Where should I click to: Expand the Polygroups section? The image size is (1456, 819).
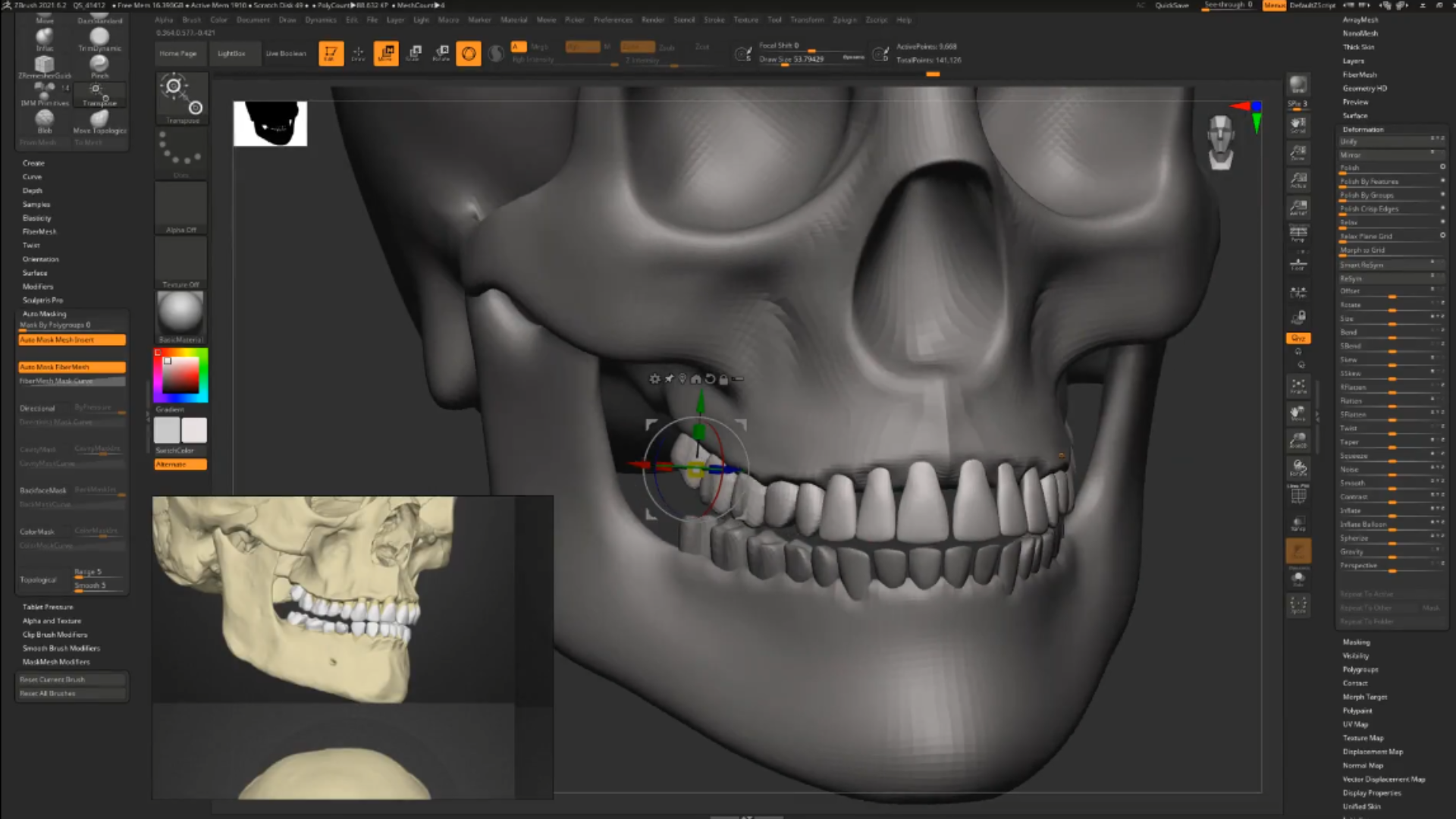tap(1360, 670)
